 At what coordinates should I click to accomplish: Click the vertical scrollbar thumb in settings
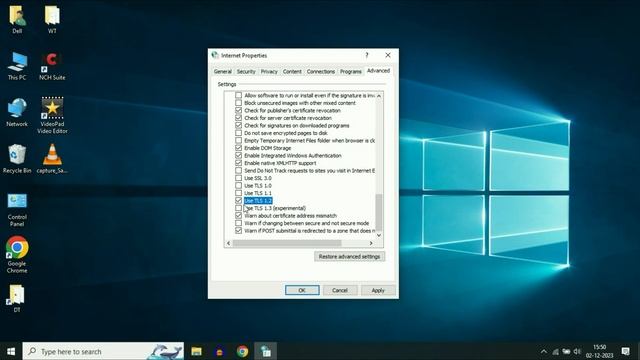click(x=379, y=212)
